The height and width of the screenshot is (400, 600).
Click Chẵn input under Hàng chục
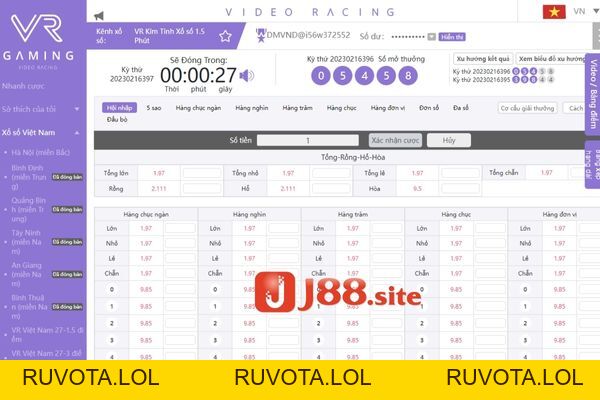490,273
